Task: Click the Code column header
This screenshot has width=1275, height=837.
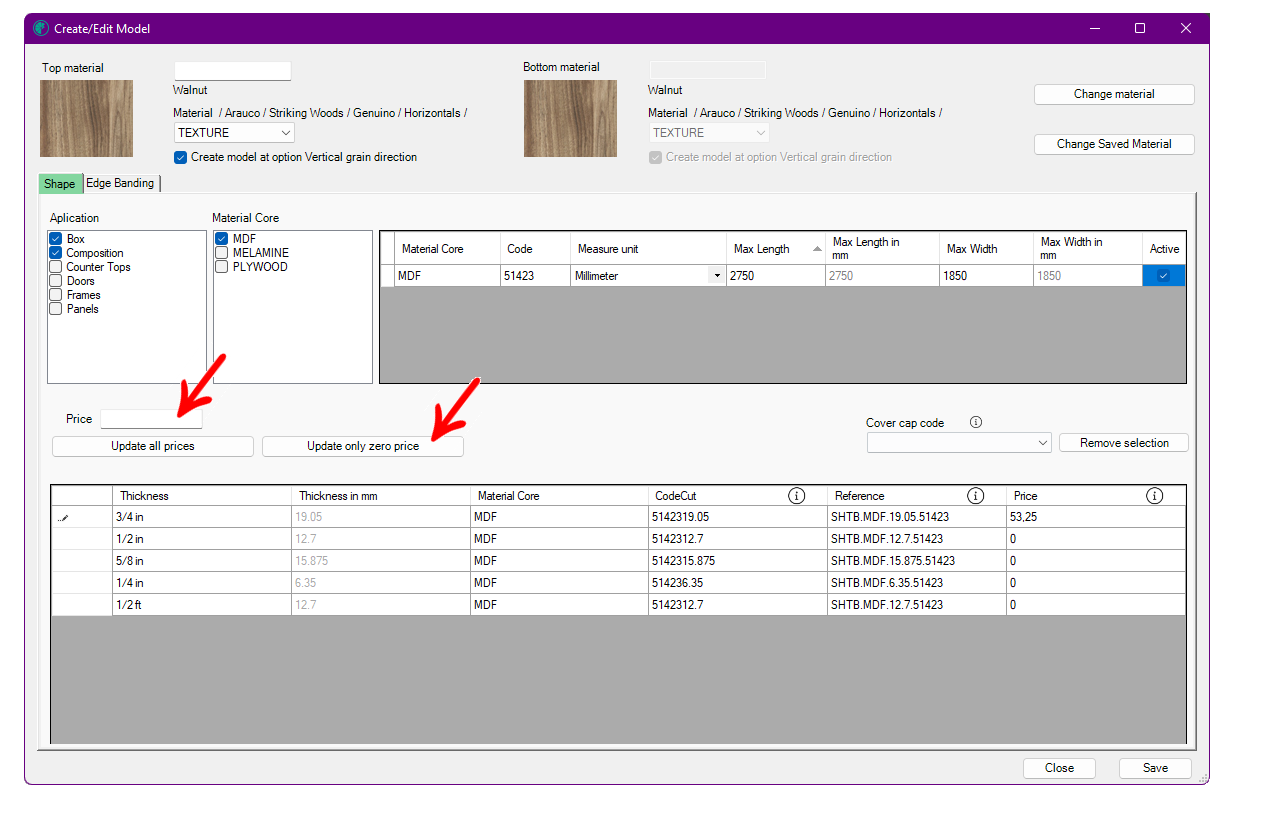Action: (x=535, y=249)
